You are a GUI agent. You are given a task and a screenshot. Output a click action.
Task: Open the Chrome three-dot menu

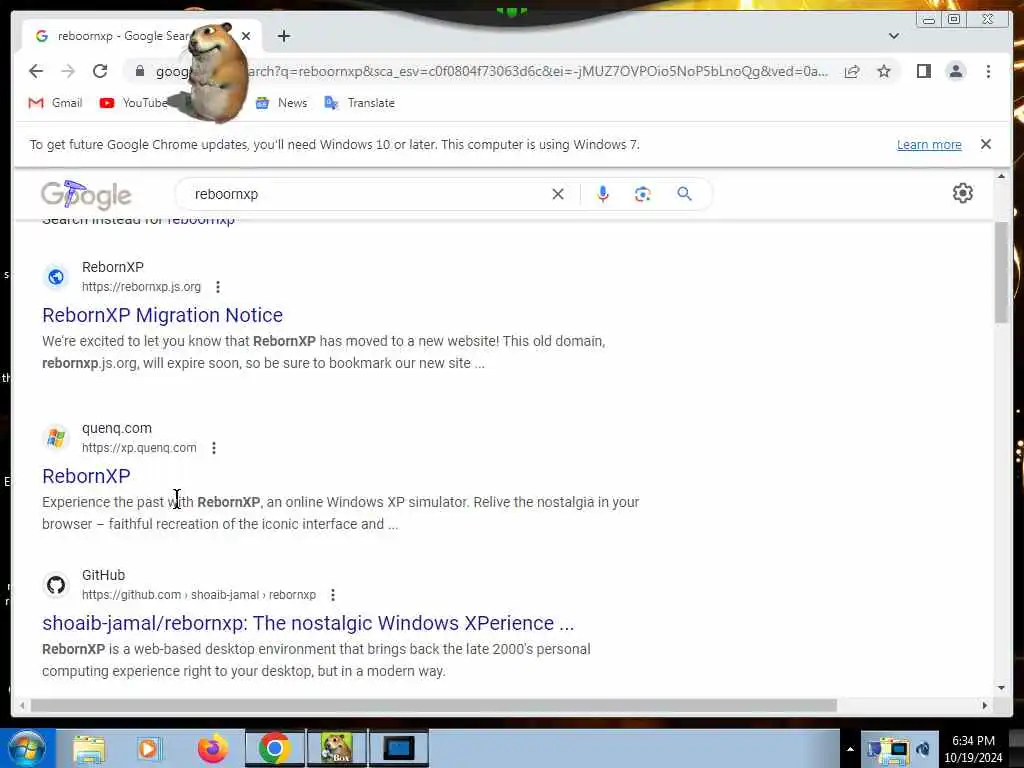coord(988,71)
